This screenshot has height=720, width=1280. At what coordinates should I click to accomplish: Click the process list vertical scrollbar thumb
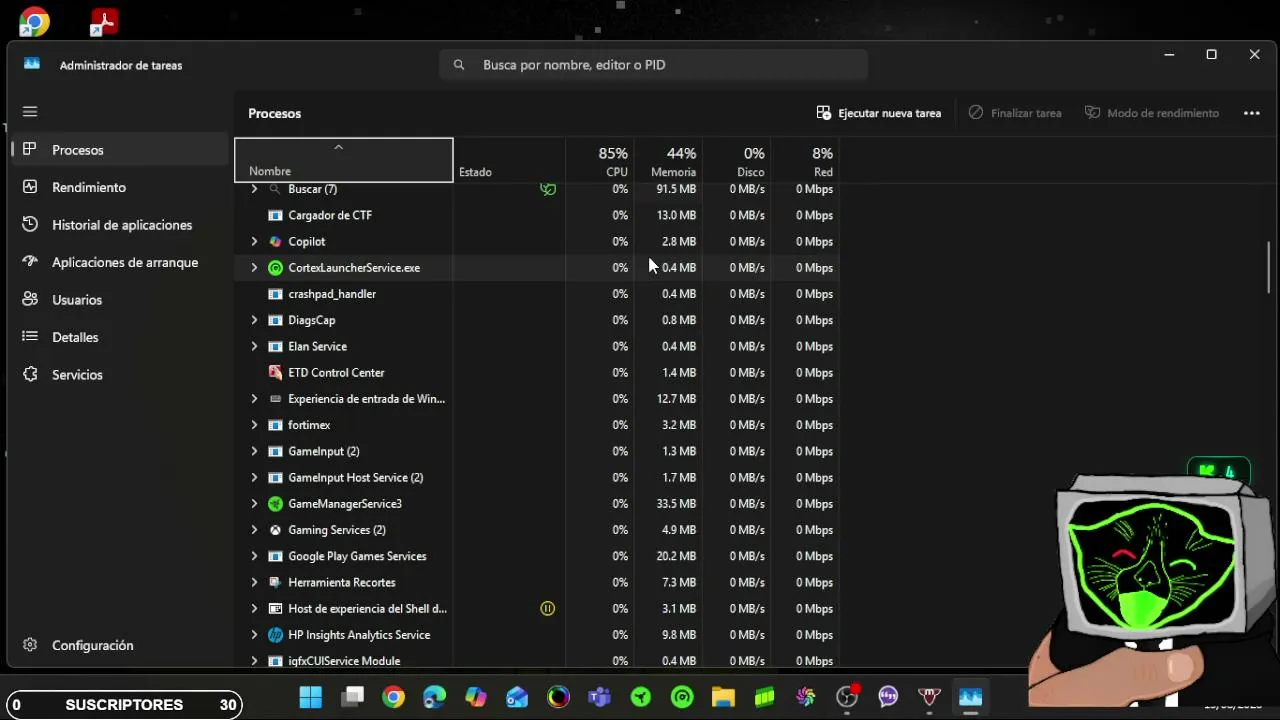tap(1270, 266)
